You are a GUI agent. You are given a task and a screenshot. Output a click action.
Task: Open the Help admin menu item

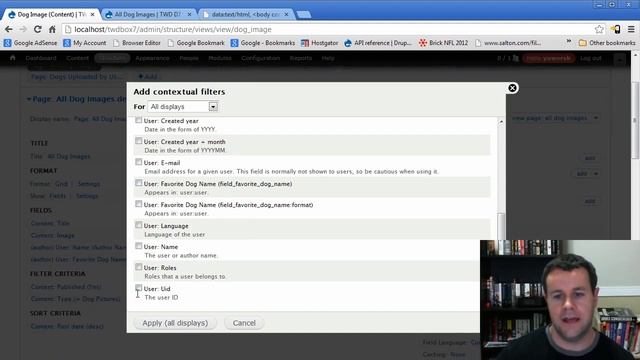click(x=328, y=58)
